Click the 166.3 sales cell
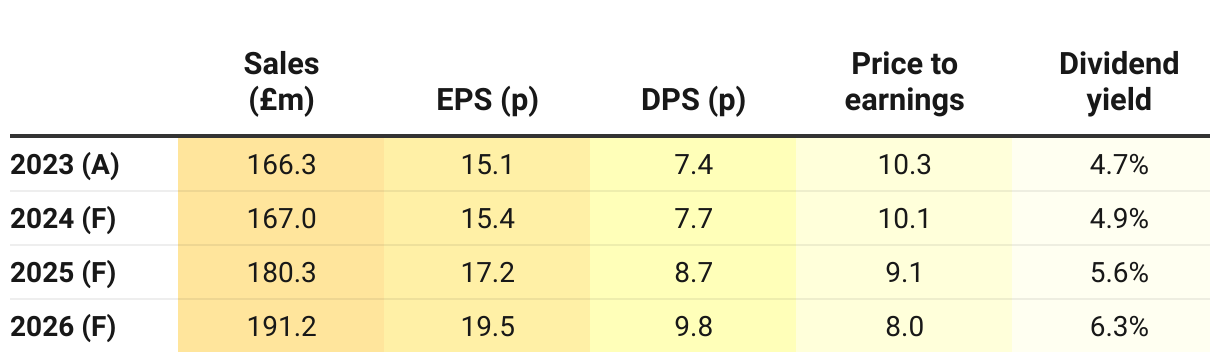This screenshot has width=1220, height=362. point(281,165)
